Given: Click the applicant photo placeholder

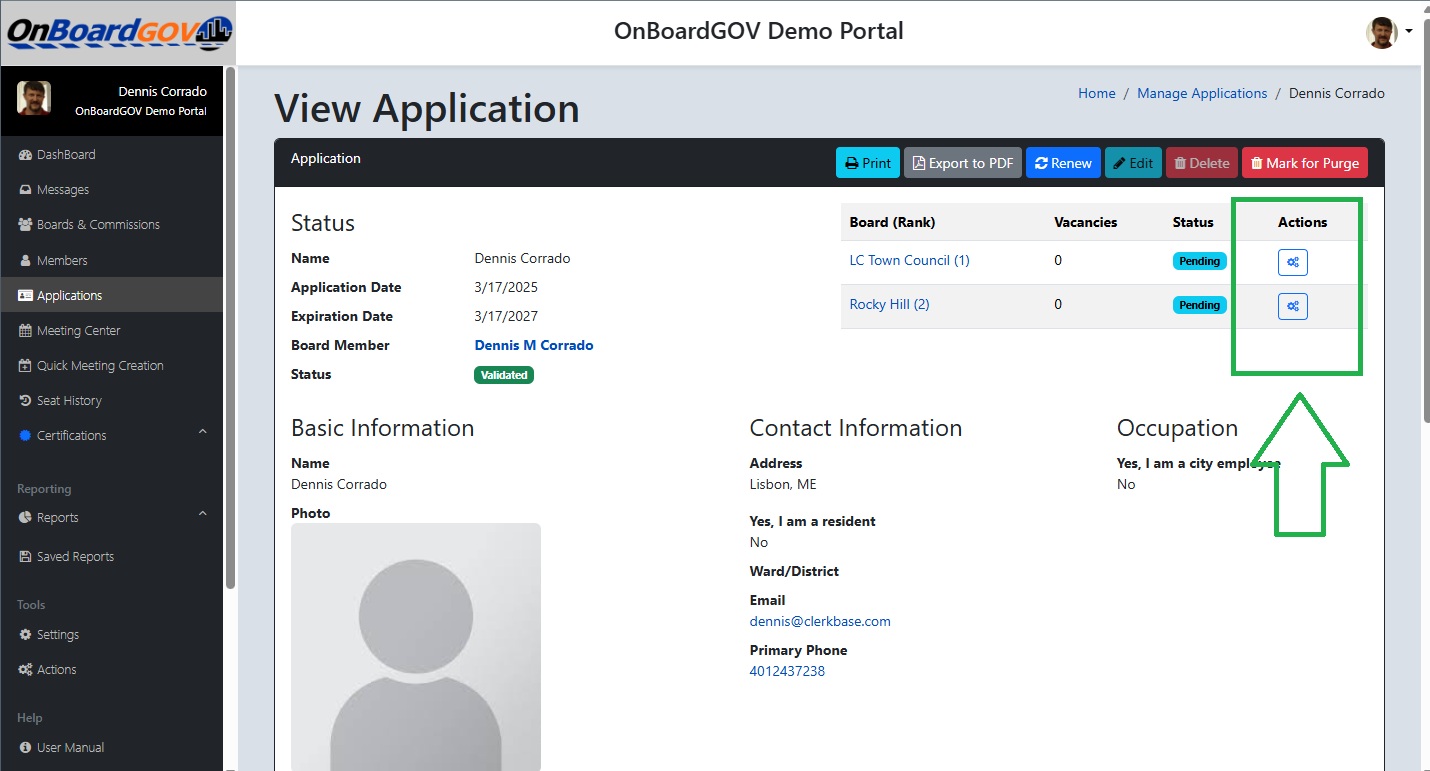Looking at the screenshot, I should coord(415,645).
